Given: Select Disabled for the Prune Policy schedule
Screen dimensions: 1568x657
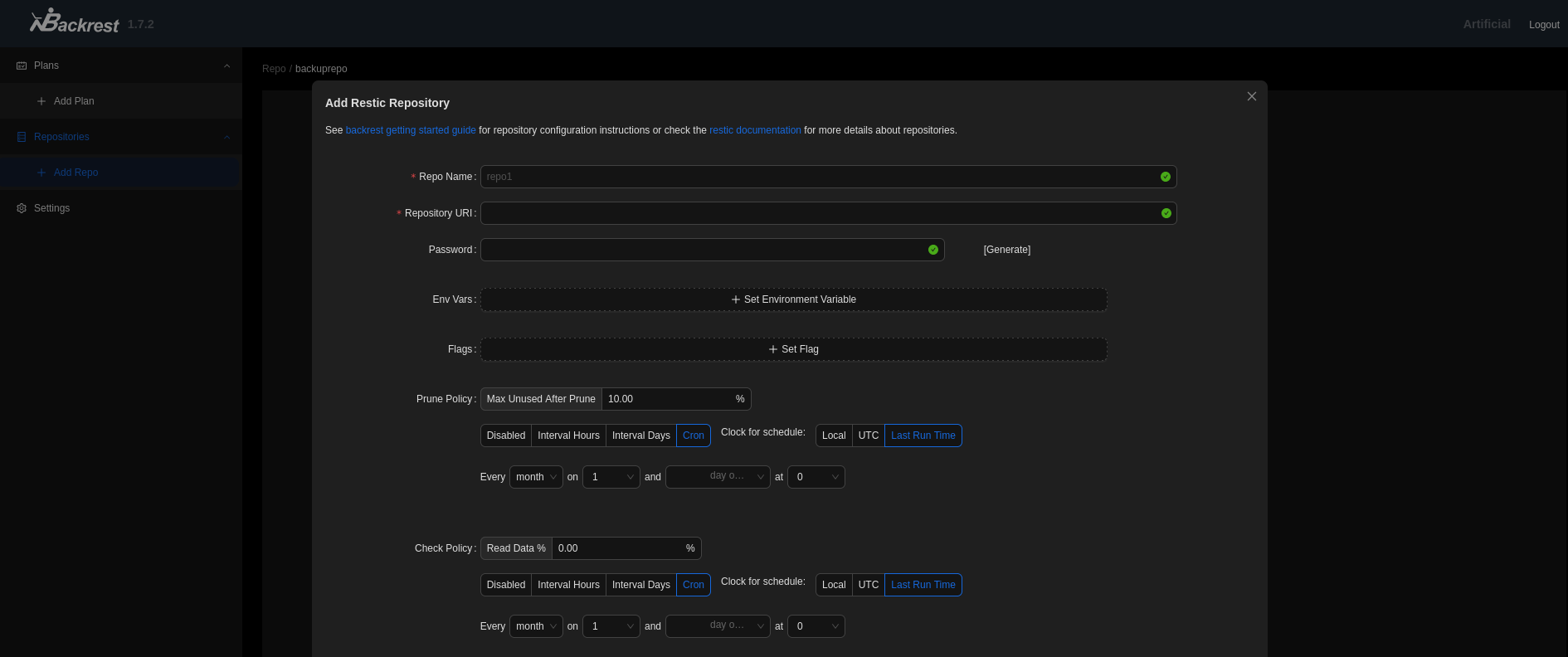Looking at the screenshot, I should 505,436.
